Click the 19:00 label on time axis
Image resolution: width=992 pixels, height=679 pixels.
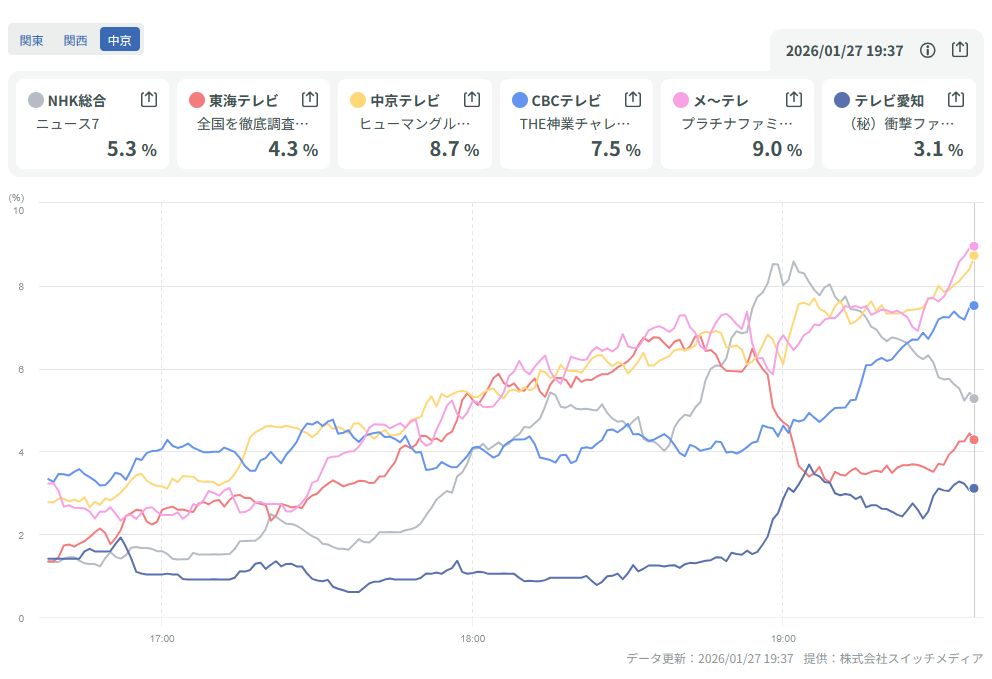(x=783, y=638)
